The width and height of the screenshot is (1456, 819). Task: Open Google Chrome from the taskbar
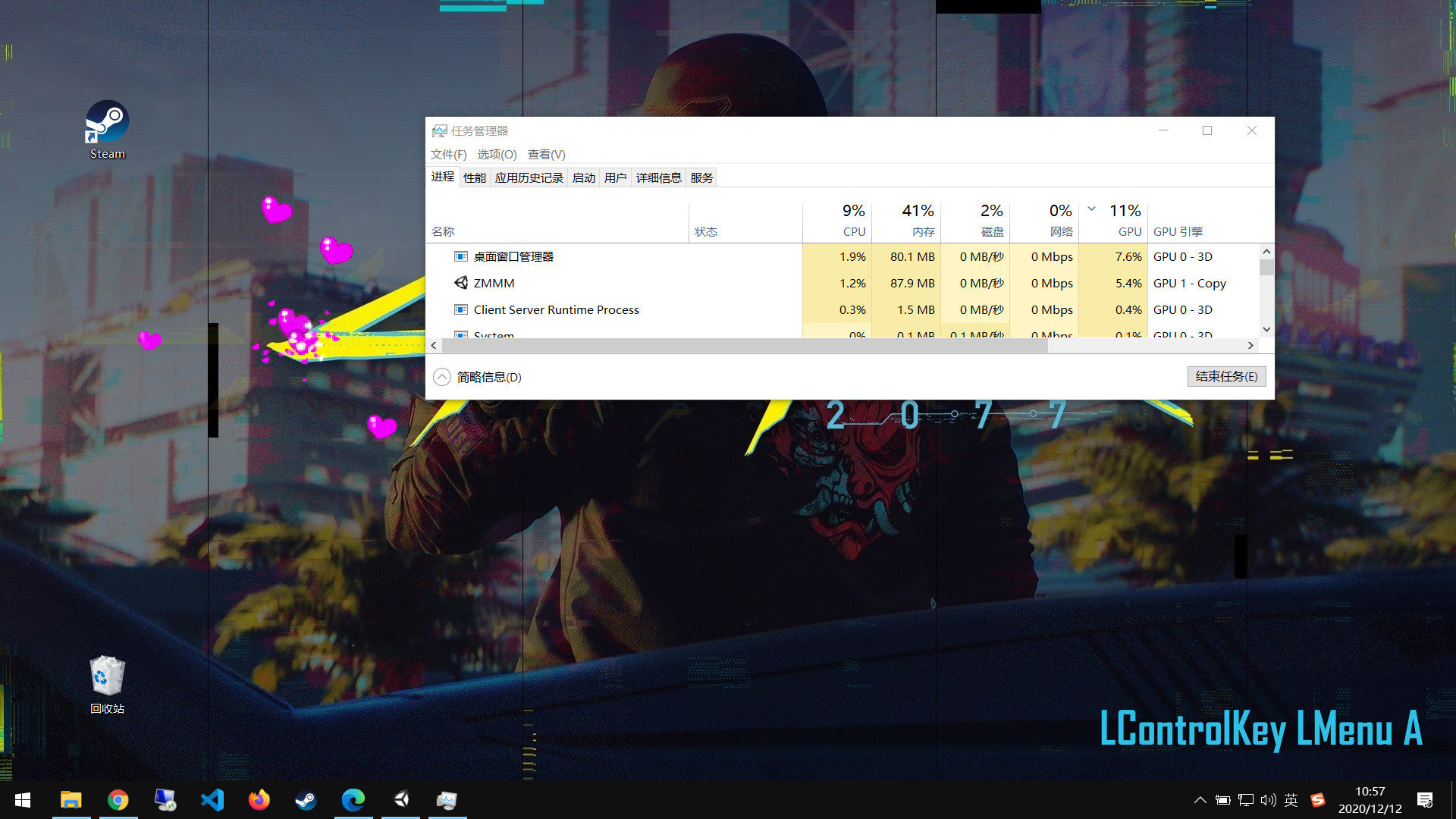coord(118,800)
